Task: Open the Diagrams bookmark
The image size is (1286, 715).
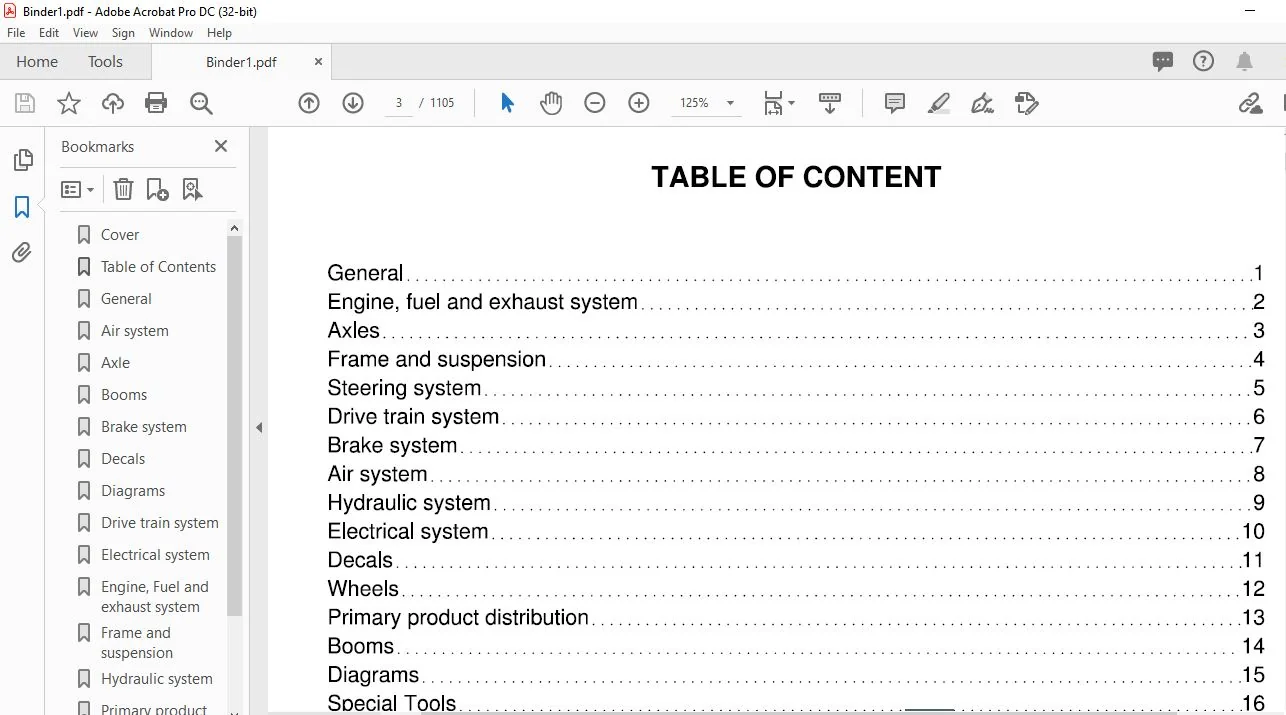Action: tap(133, 491)
